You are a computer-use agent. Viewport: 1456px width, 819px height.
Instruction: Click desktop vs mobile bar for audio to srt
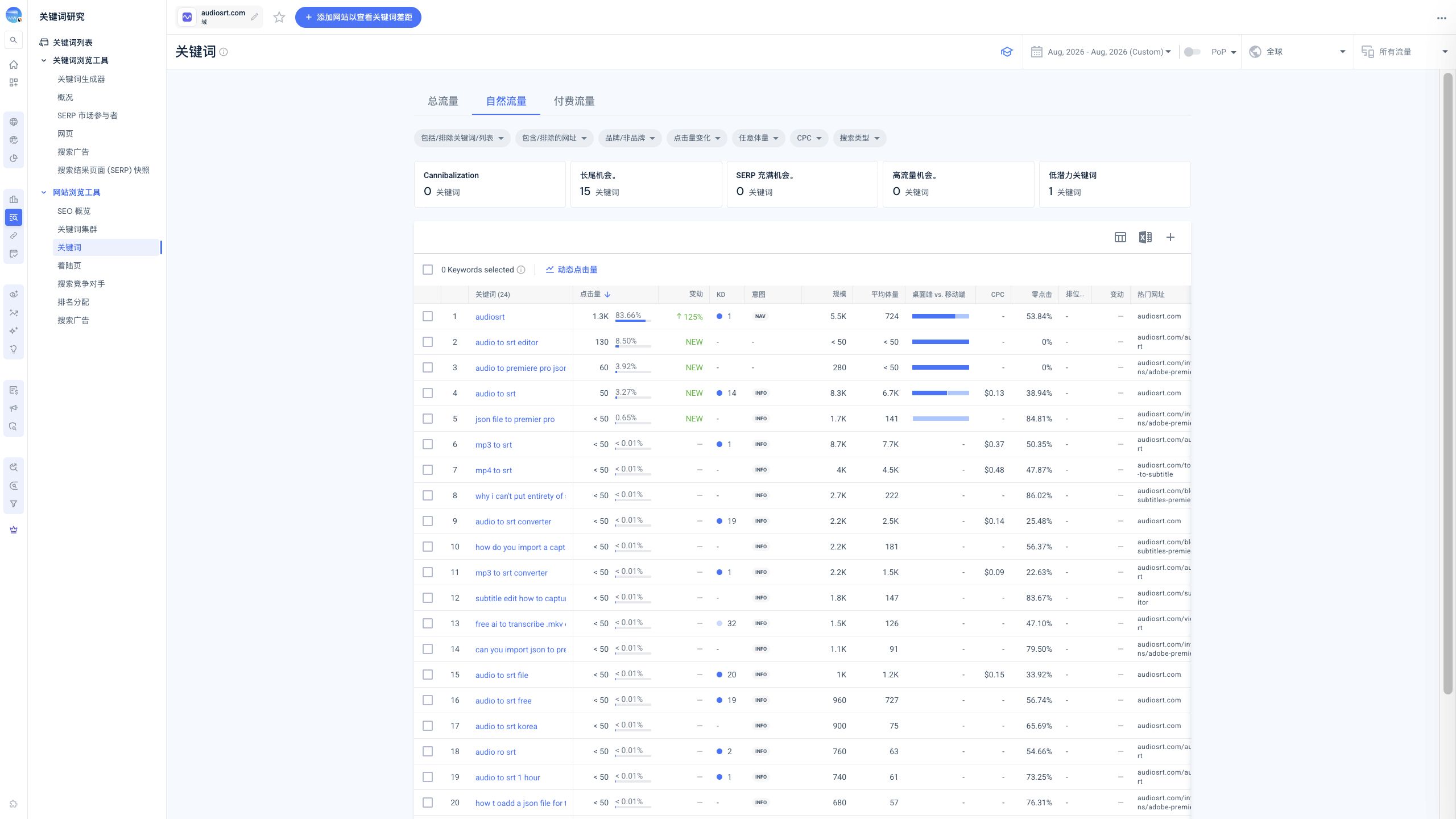[x=940, y=393]
